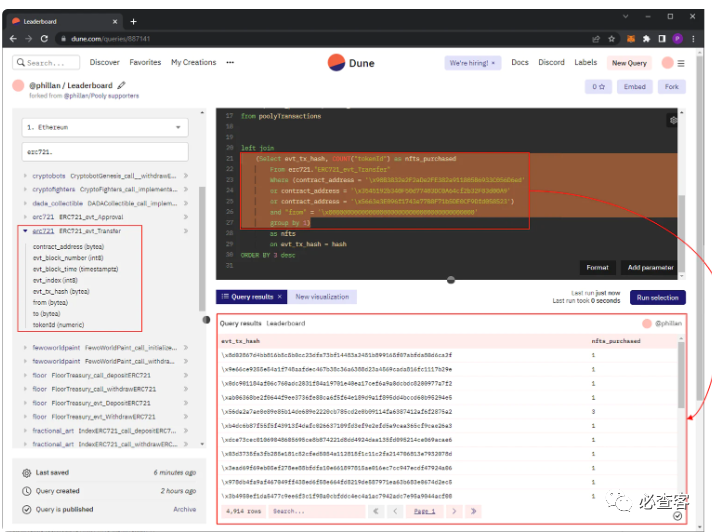The image size is (712, 532).
Task: Open the Ethereum dataset dropdown
Action: click(105, 128)
